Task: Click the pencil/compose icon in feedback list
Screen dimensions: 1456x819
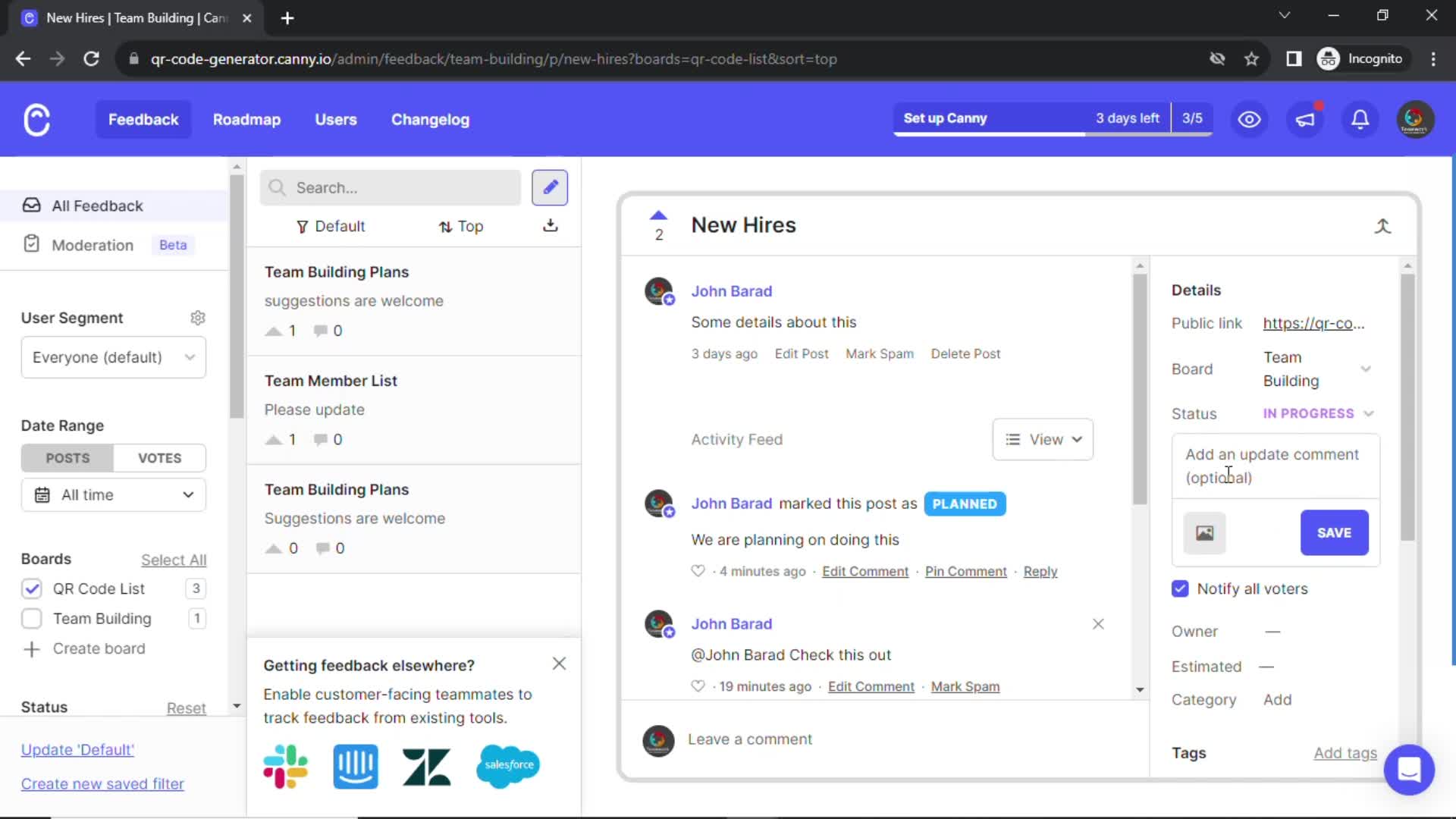Action: tap(551, 188)
